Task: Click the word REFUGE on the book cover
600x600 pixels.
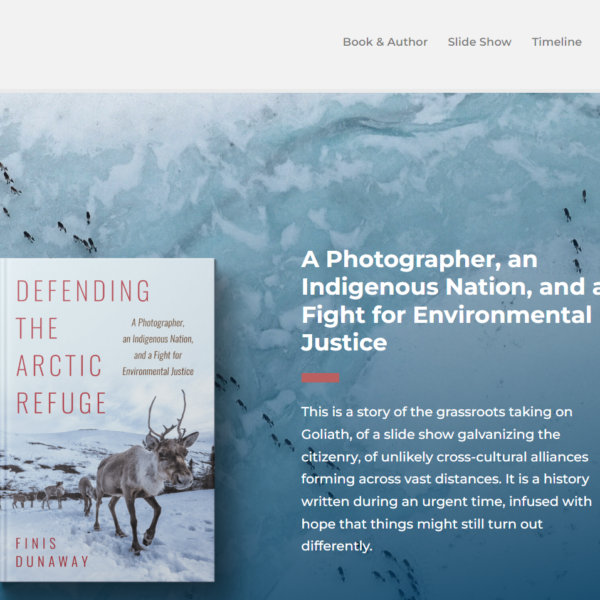Action: pos(61,403)
